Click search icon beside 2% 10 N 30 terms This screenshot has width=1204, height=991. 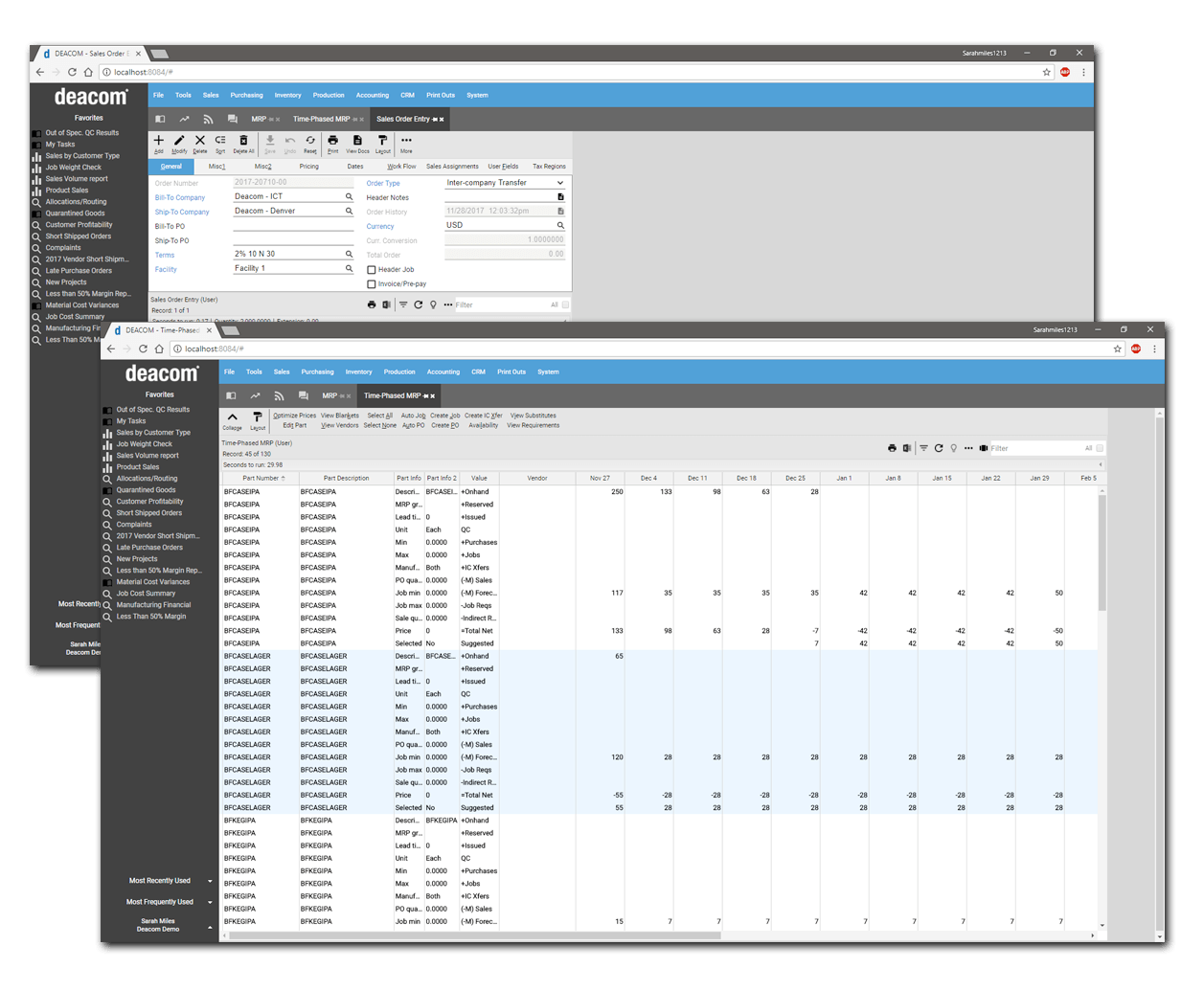click(349, 254)
